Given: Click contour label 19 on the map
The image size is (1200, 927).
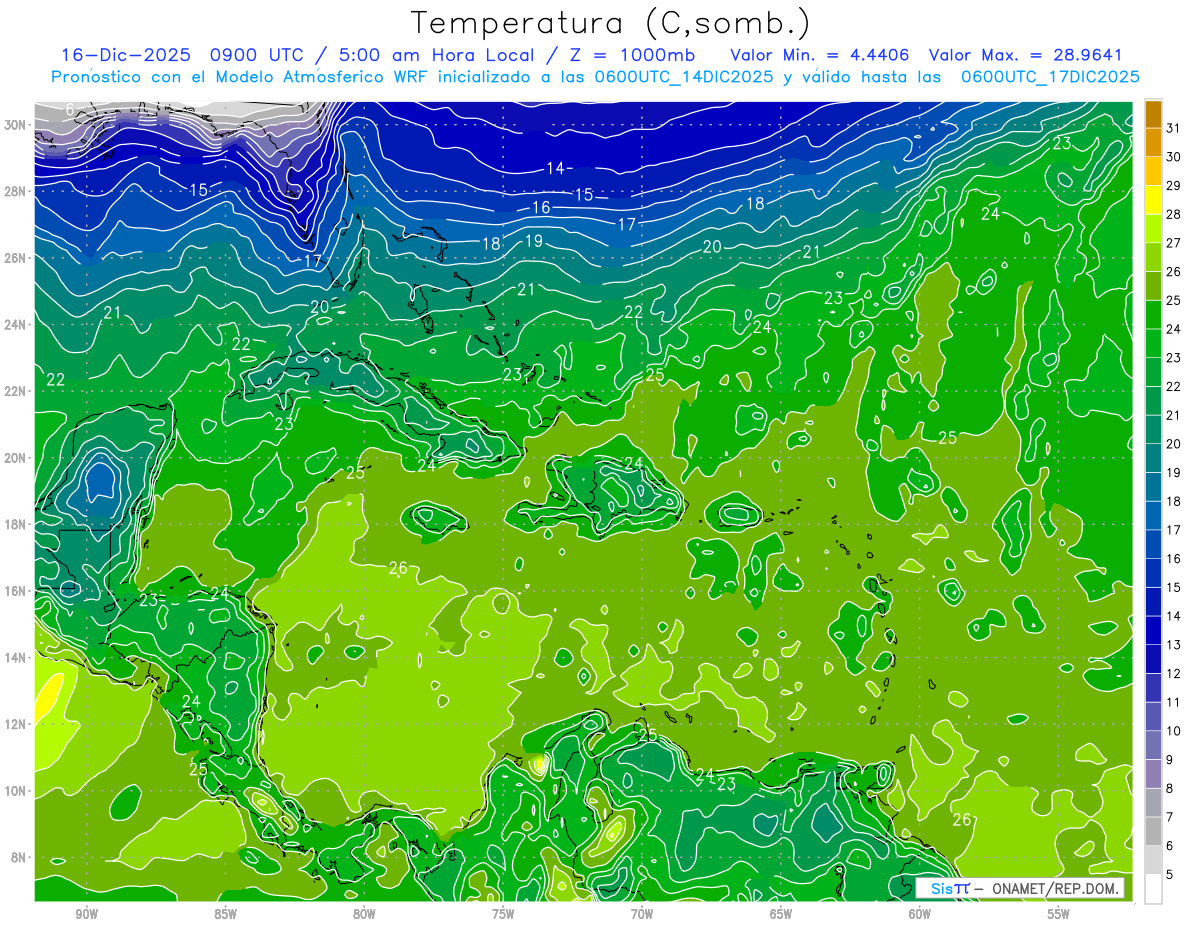Looking at the screenshot, I should [x=533, y=241].
